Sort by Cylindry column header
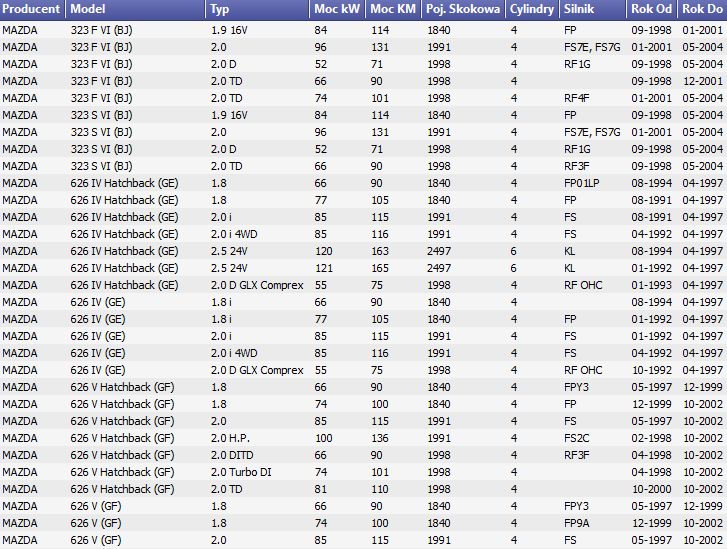Image resolution: width=727 pixels, height=549 pixels. tap(532, 9)
